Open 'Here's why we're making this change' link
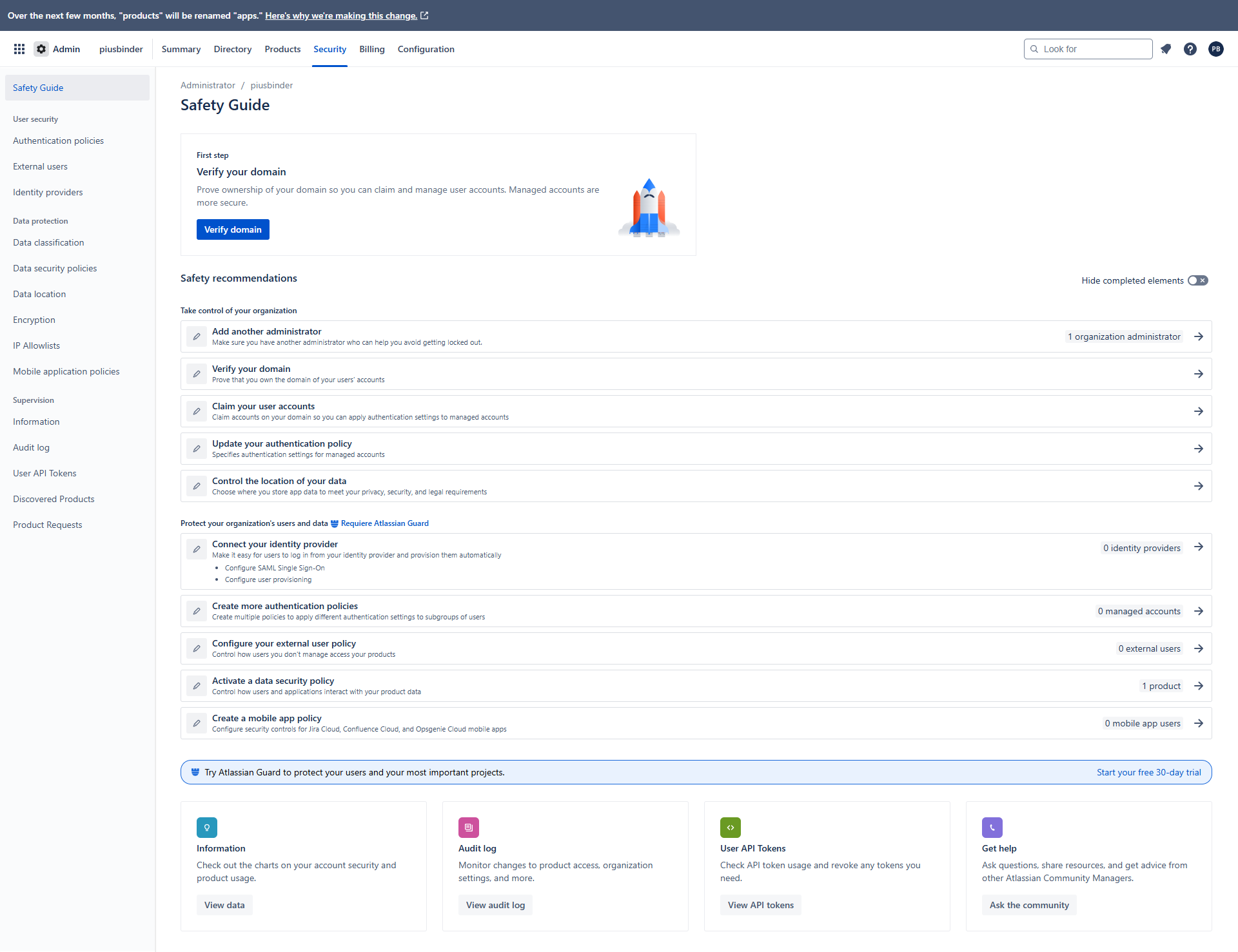The width and height of the screenshot is (1238, 952). [x=341, y=15]
